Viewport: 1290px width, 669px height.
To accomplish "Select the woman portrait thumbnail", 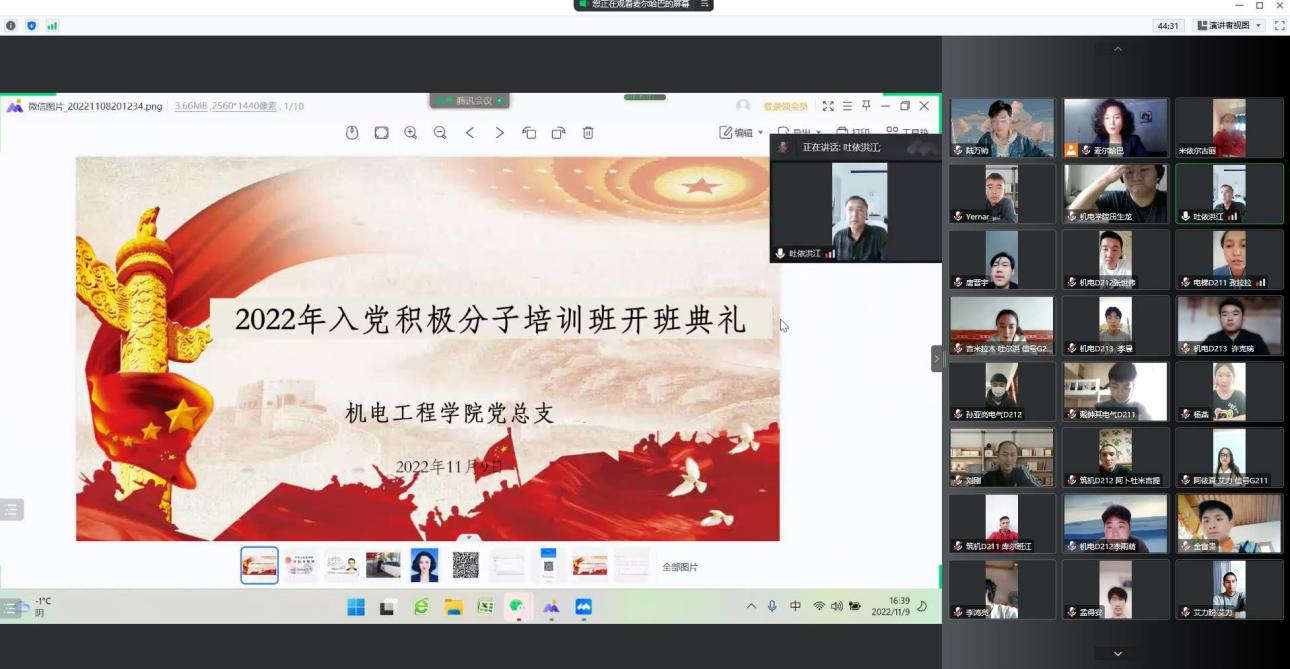I will tap(424, 565).
